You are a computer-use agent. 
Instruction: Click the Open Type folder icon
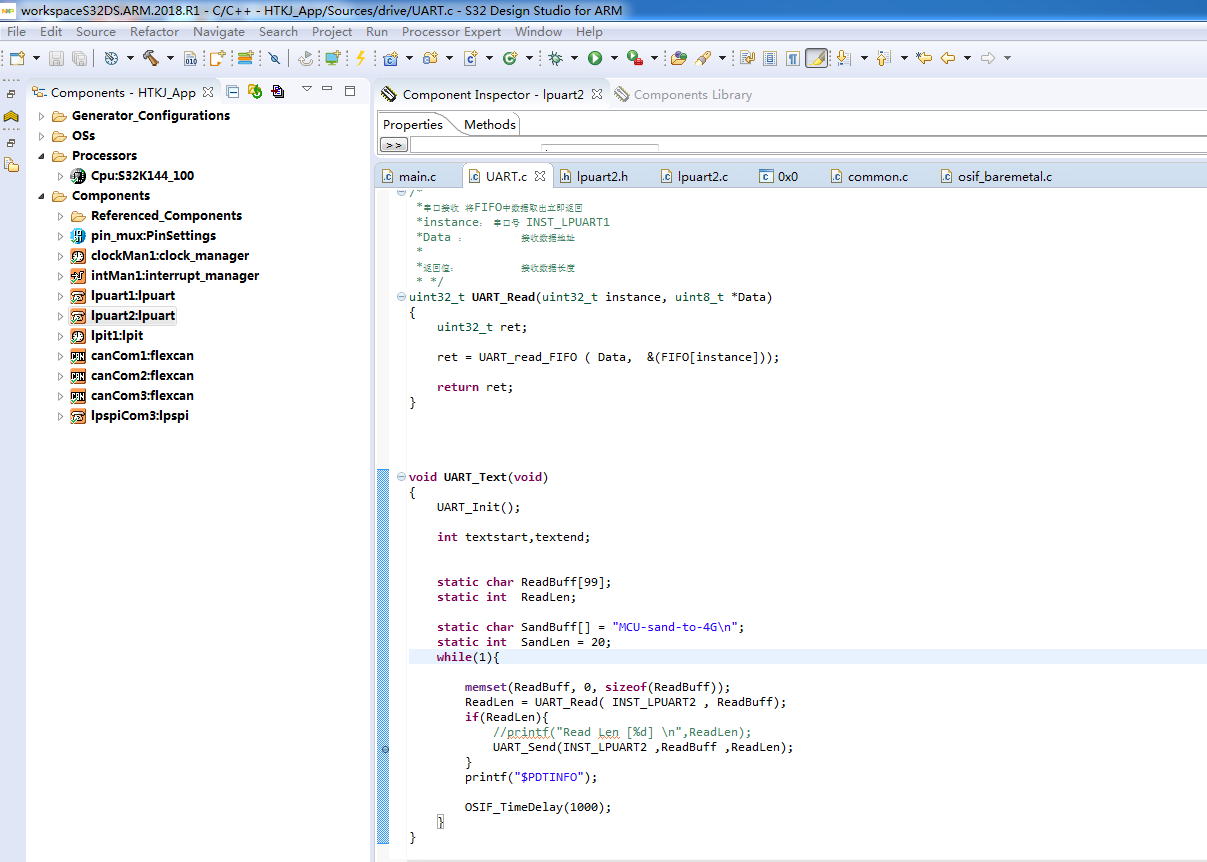tap(678, 58)
